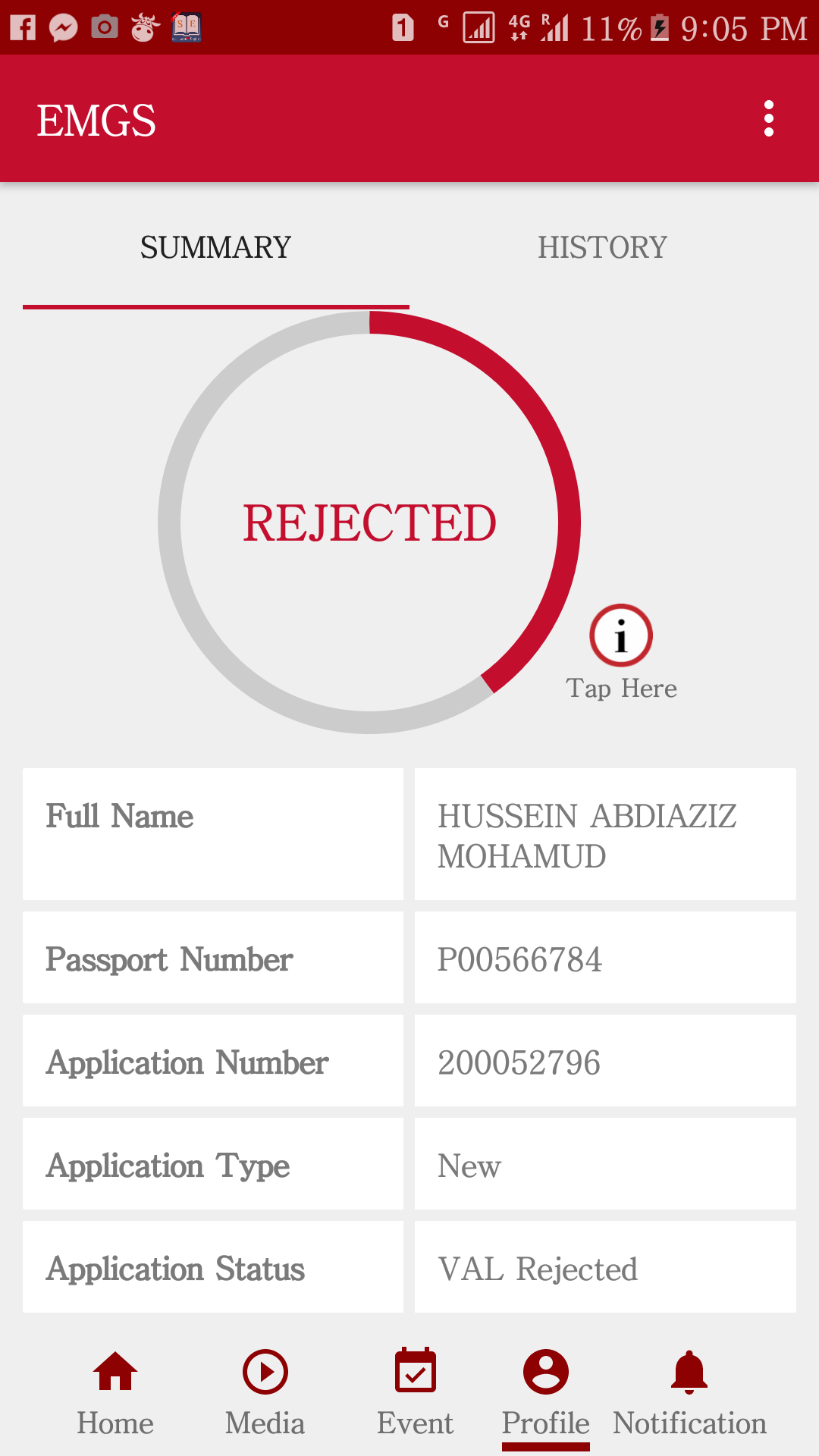This screenshot has width=819, height=1456.
Task: Tap Messenger icon in status bar
Action: (64, 28)
